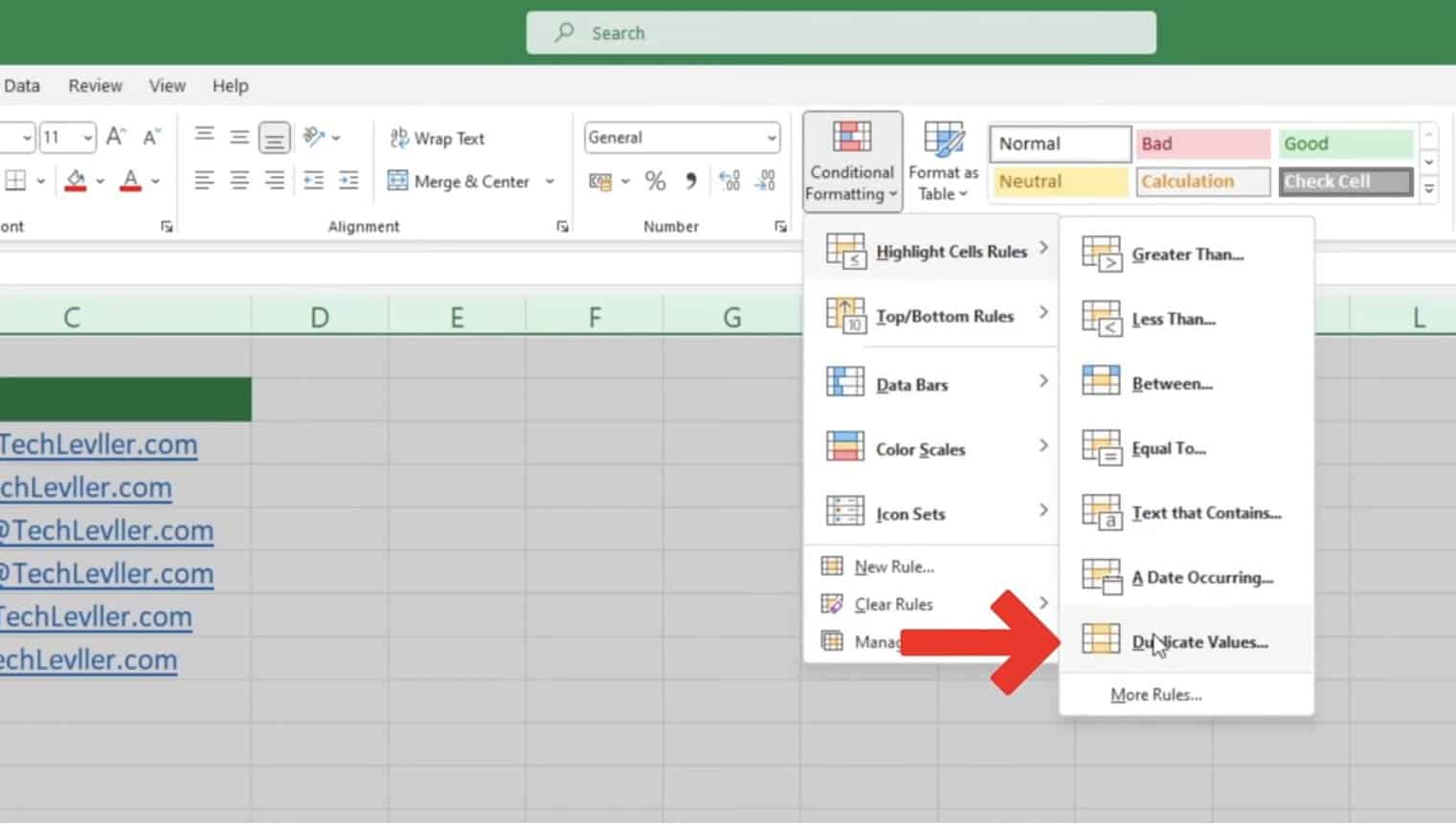
Task: Open the Number Format dropdown showing General
Action: point(681,137)
